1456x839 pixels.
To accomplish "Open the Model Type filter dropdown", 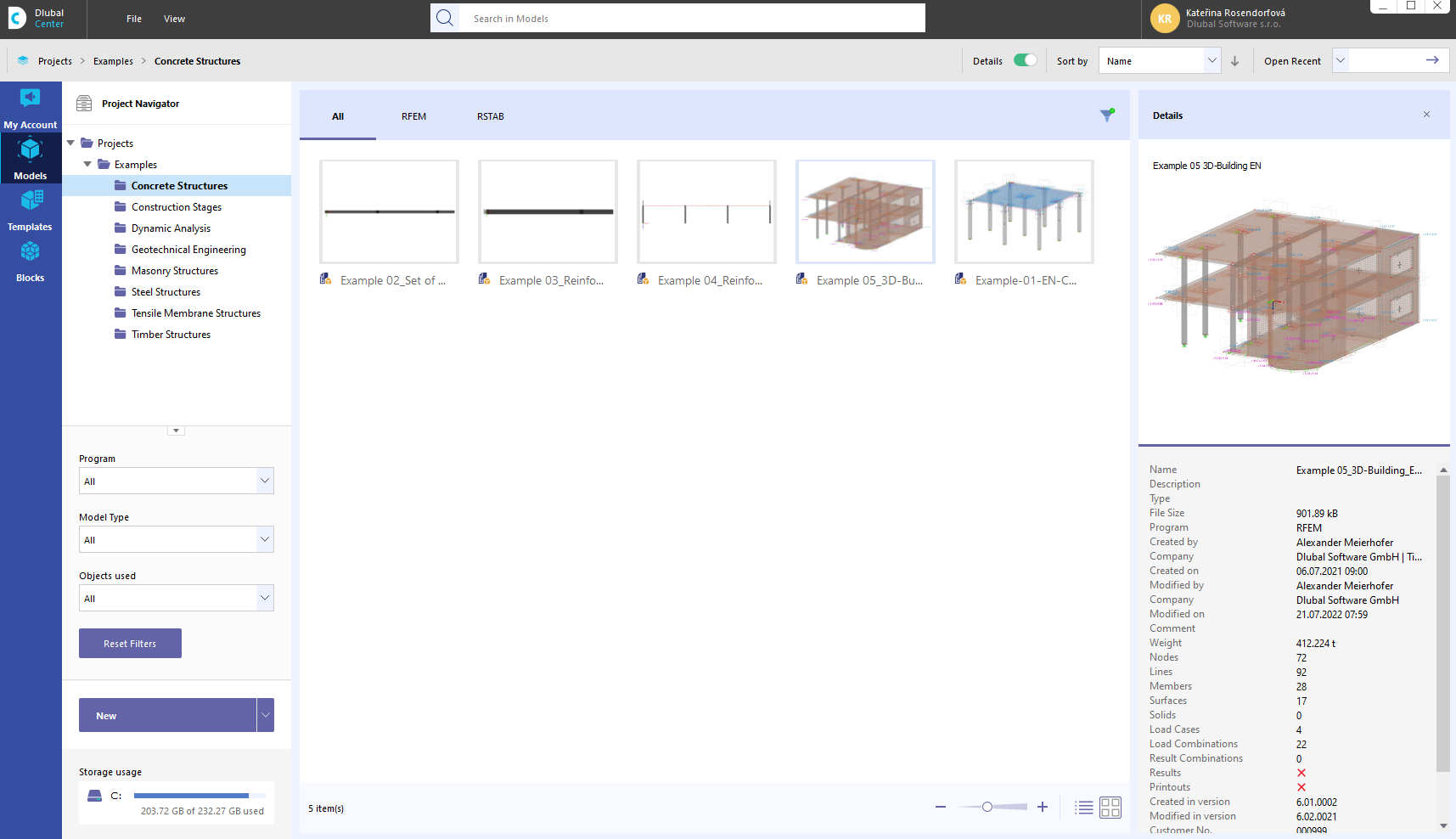I will coord(177,539).
